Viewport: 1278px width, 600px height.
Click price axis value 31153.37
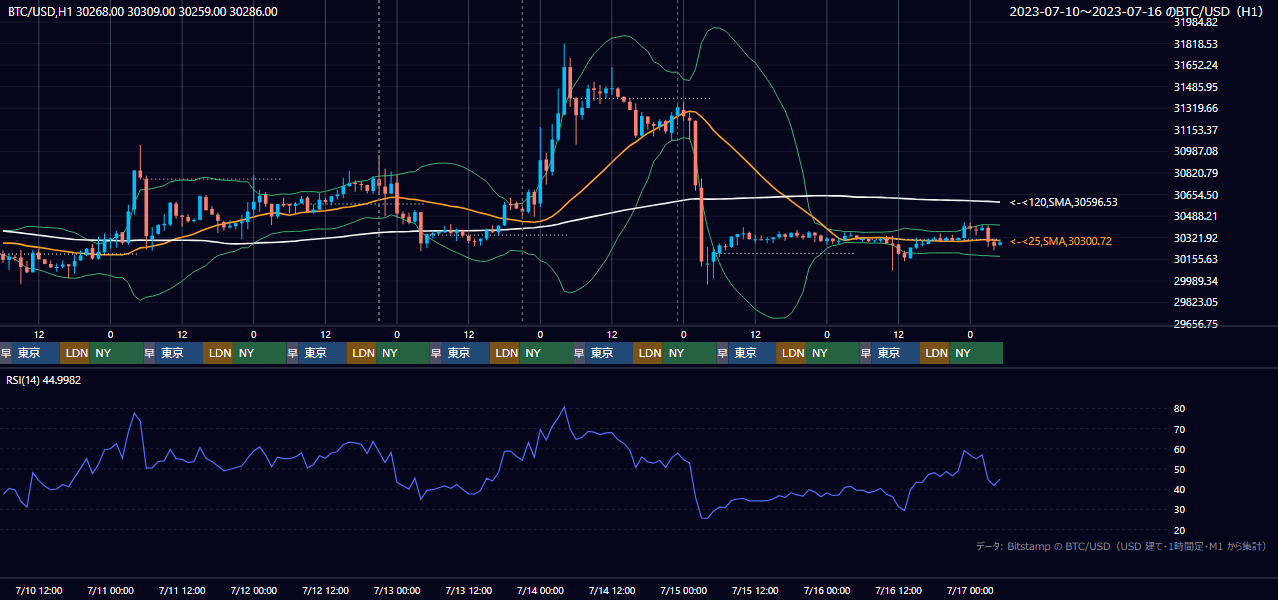1195,130
